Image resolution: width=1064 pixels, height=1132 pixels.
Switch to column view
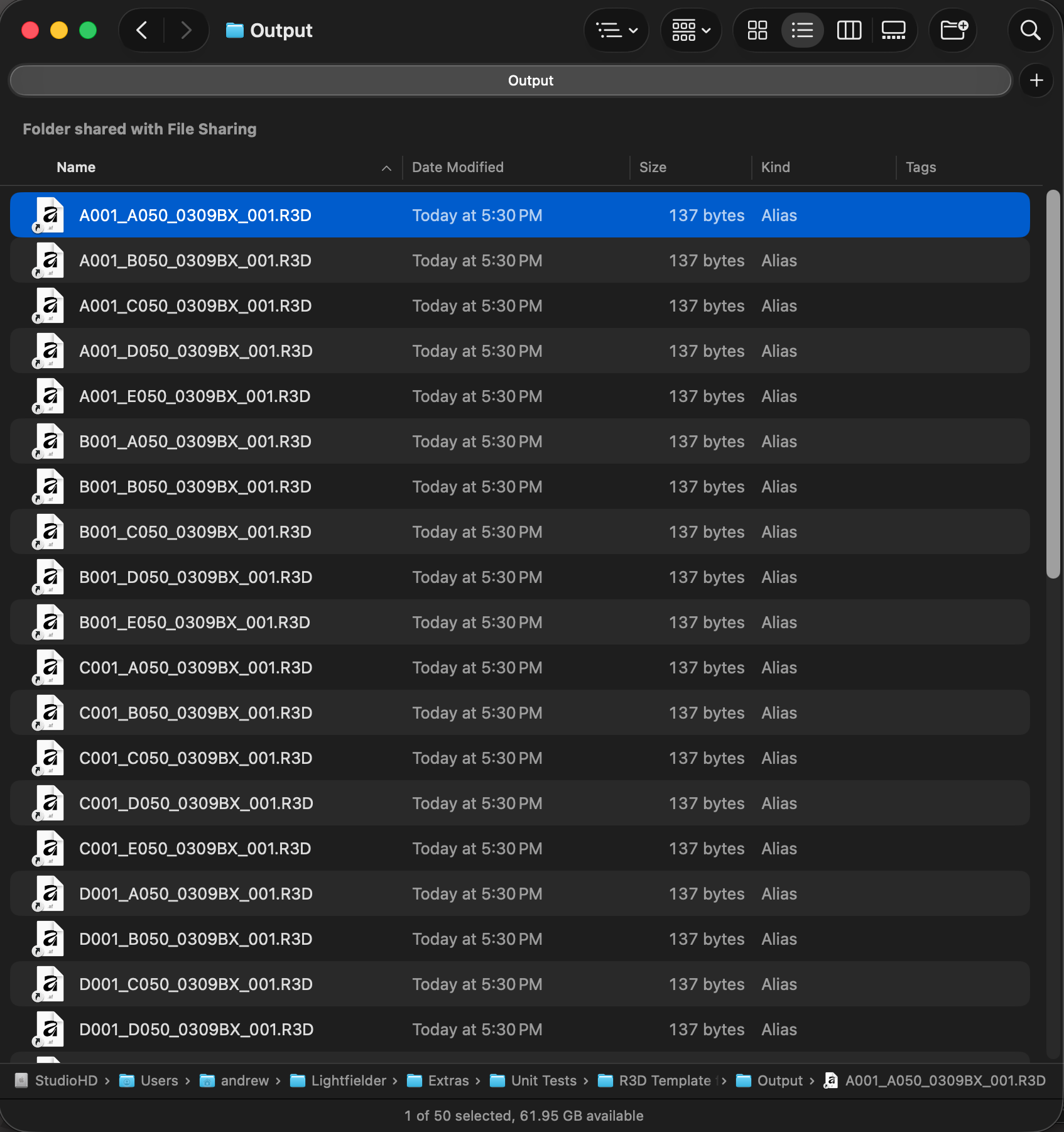click(x=849, y=30)
